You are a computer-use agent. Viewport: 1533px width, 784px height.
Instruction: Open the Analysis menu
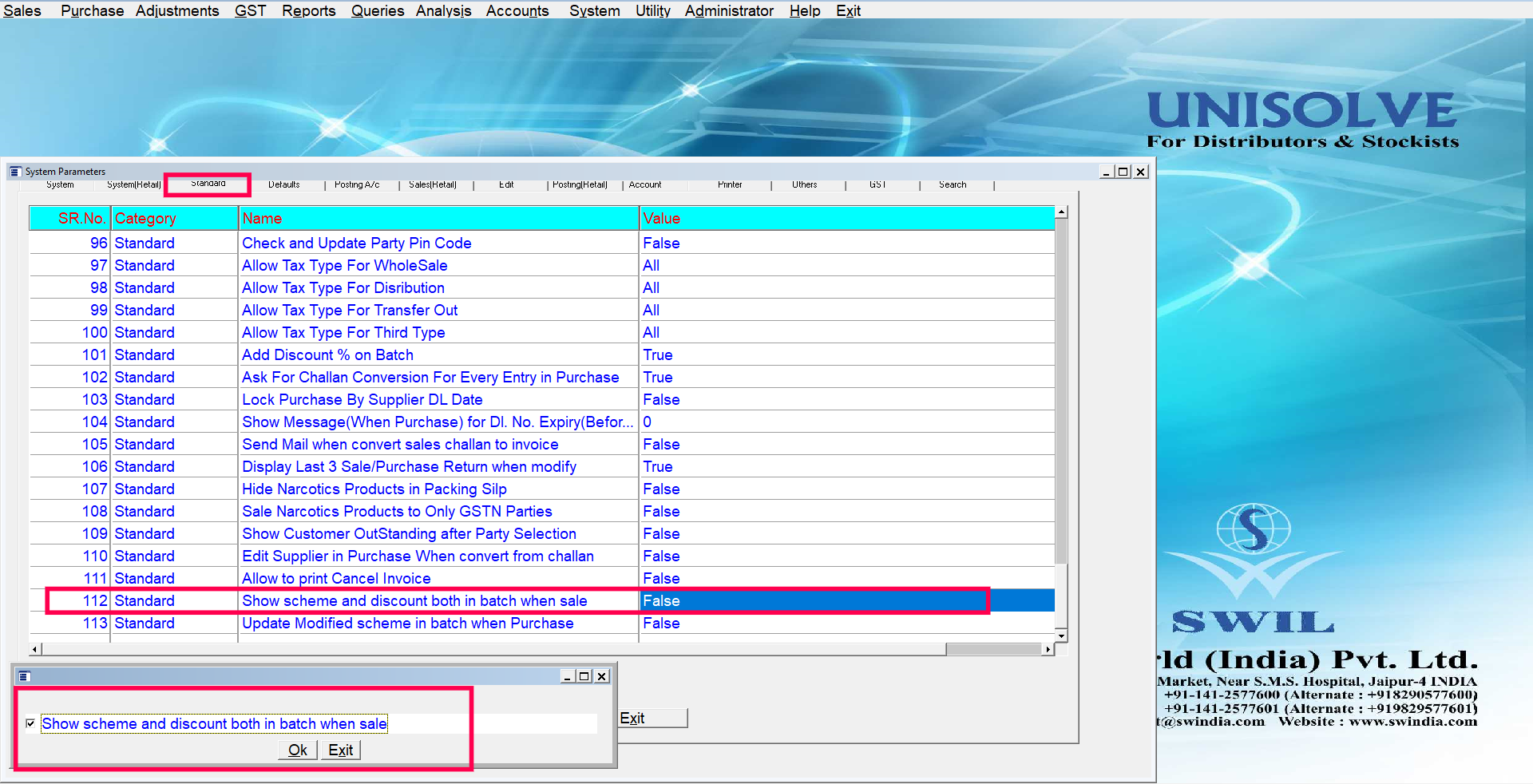click(443, 10)
